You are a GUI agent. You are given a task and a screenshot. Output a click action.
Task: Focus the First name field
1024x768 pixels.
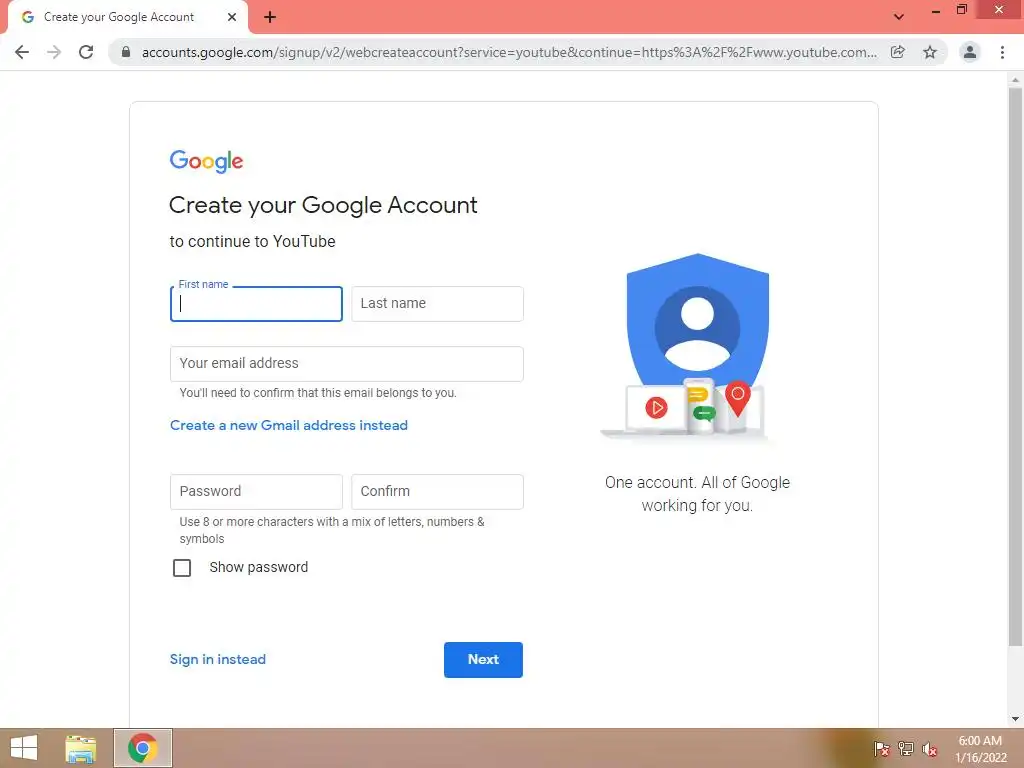256,304
